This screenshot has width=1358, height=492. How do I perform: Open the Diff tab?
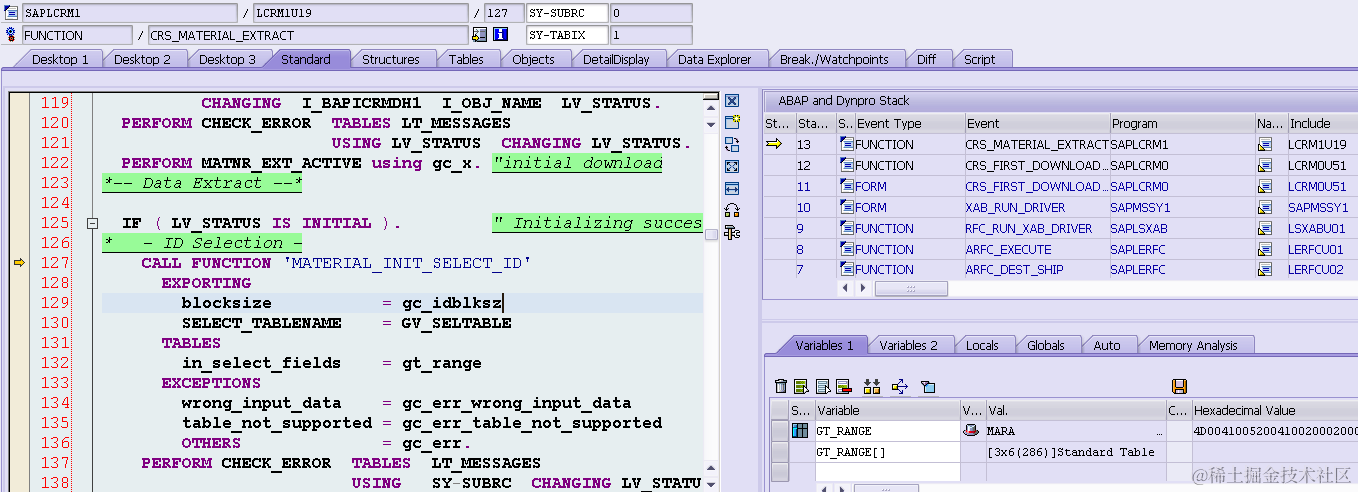(x=927, y=59)
